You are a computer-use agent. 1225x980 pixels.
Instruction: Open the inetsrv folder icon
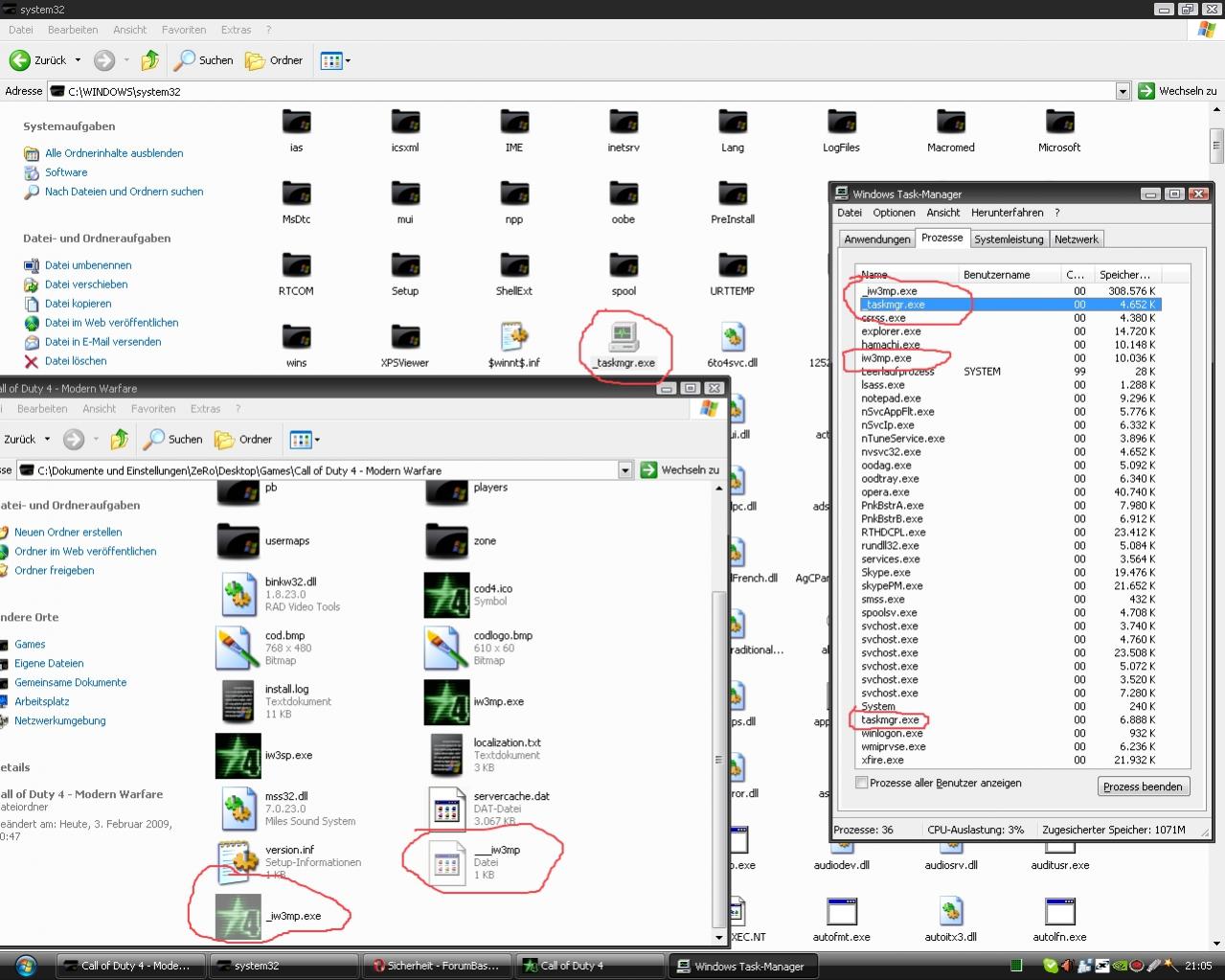(624, 123)
